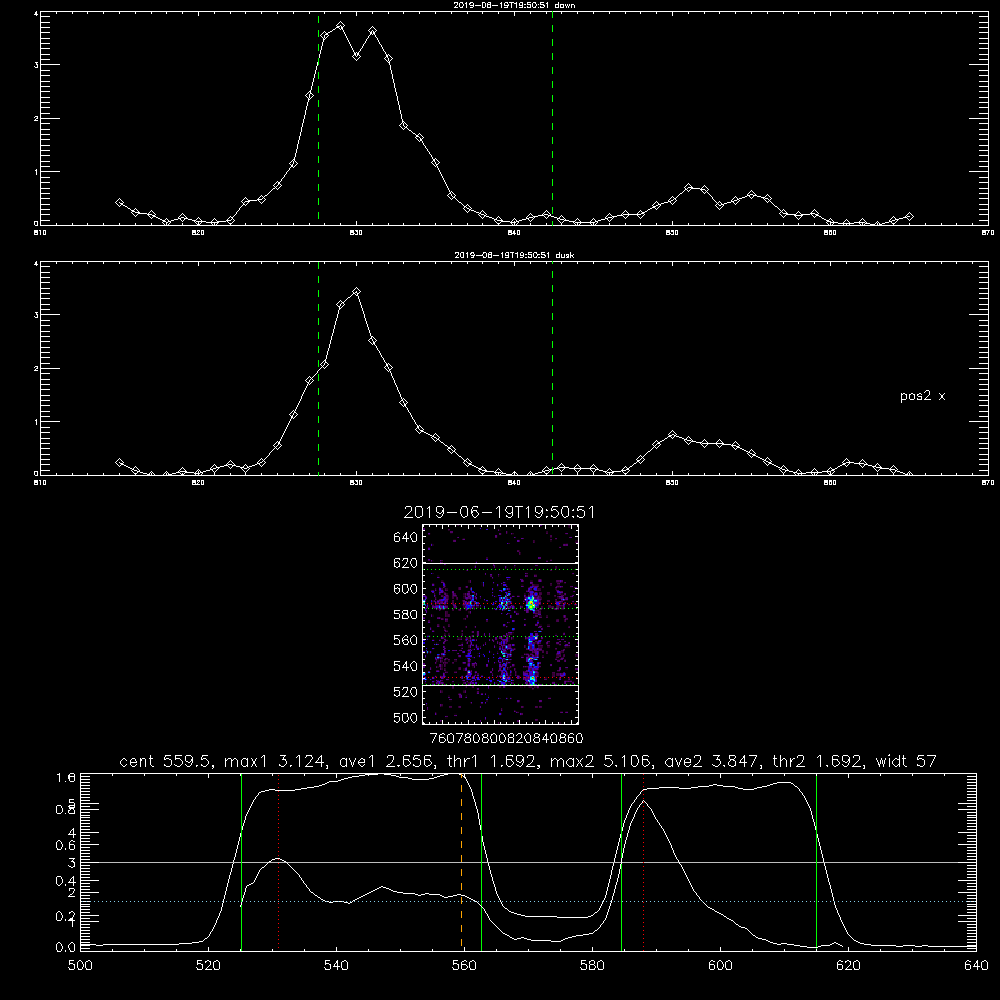Viewport: 1000px width, 1000px height.
Task: Click the "2" y-axis label of dusk plot
Action: [x=36, y=369]
